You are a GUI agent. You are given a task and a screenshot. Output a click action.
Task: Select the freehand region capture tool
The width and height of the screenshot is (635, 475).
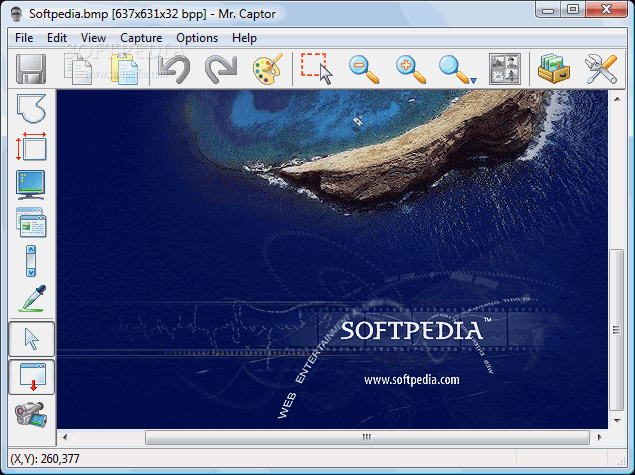tap(31, 108)
